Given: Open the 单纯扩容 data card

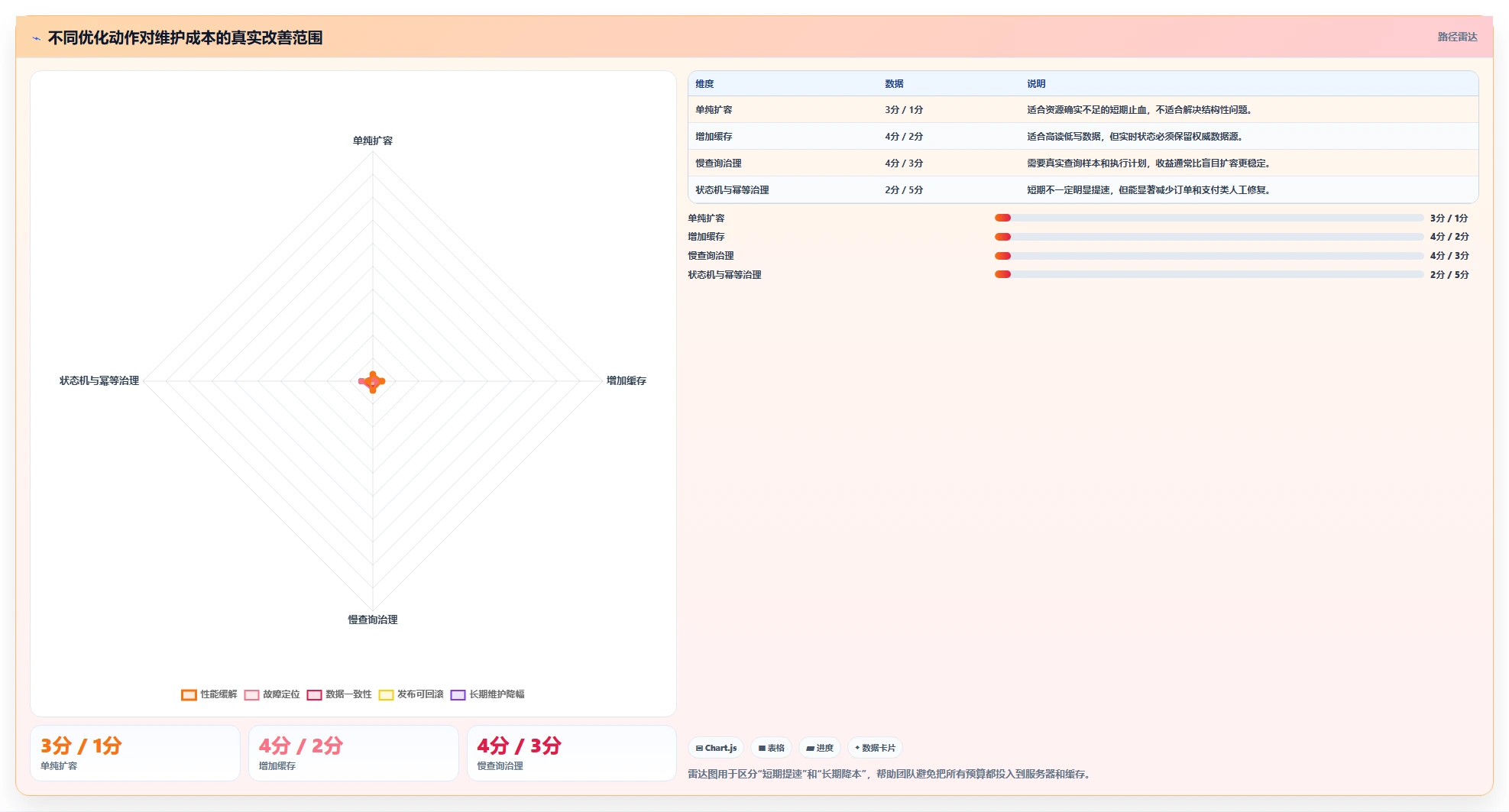Looking at the screenshot, I should coord(135,753).
